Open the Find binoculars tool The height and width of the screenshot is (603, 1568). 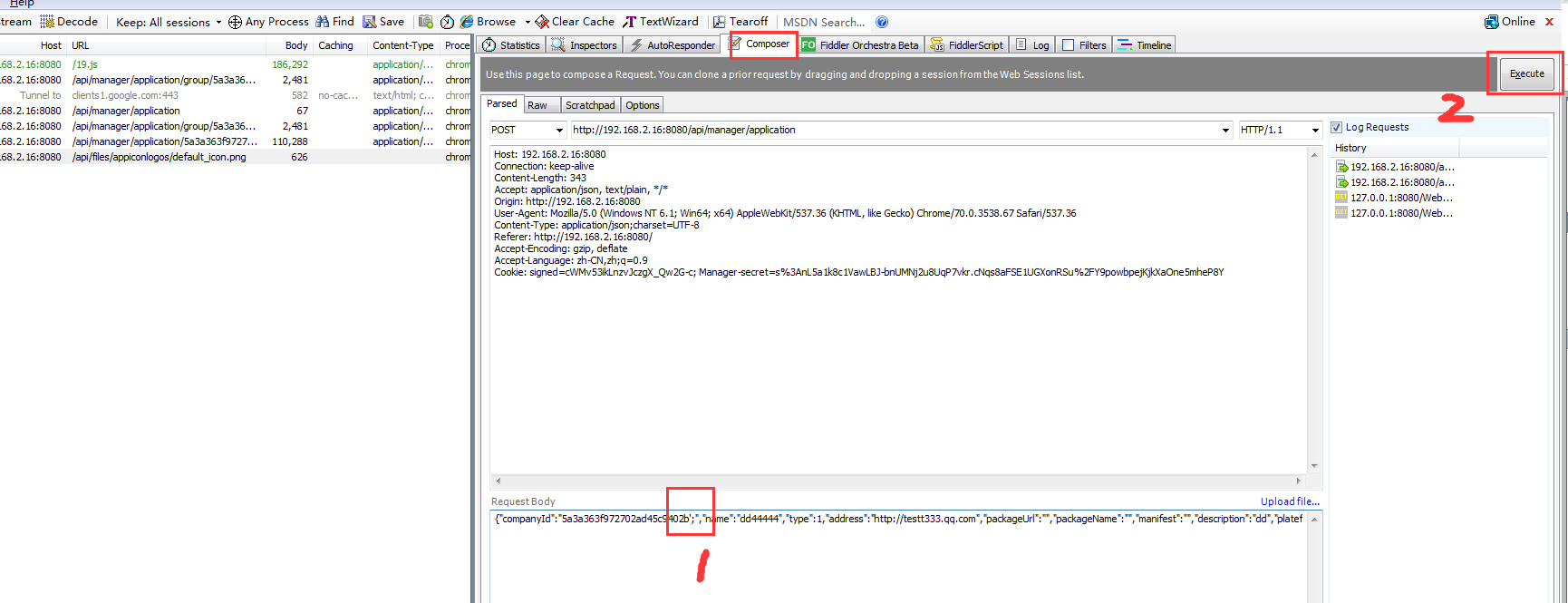click(334, 22)
